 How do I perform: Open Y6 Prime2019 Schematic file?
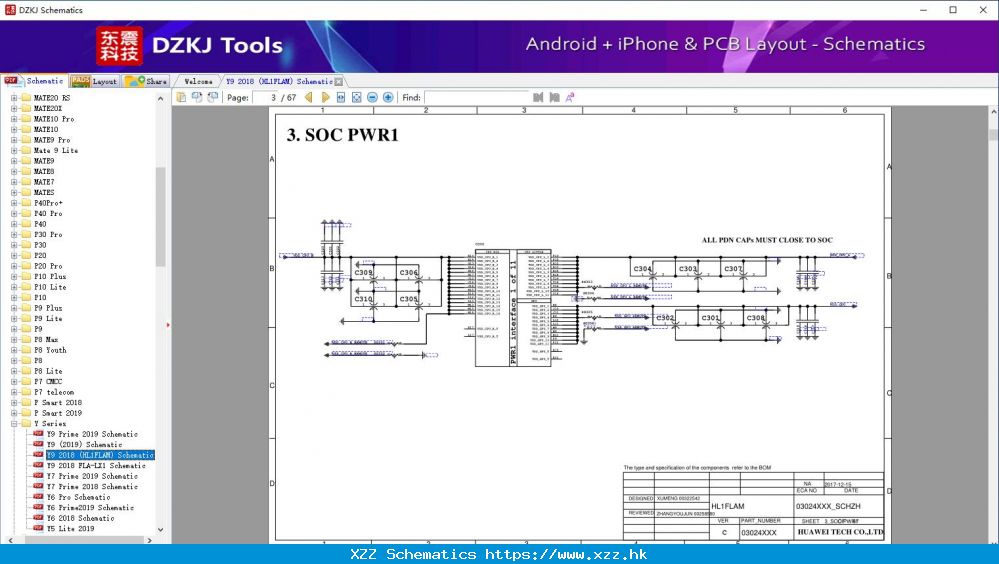click(90, 508)
